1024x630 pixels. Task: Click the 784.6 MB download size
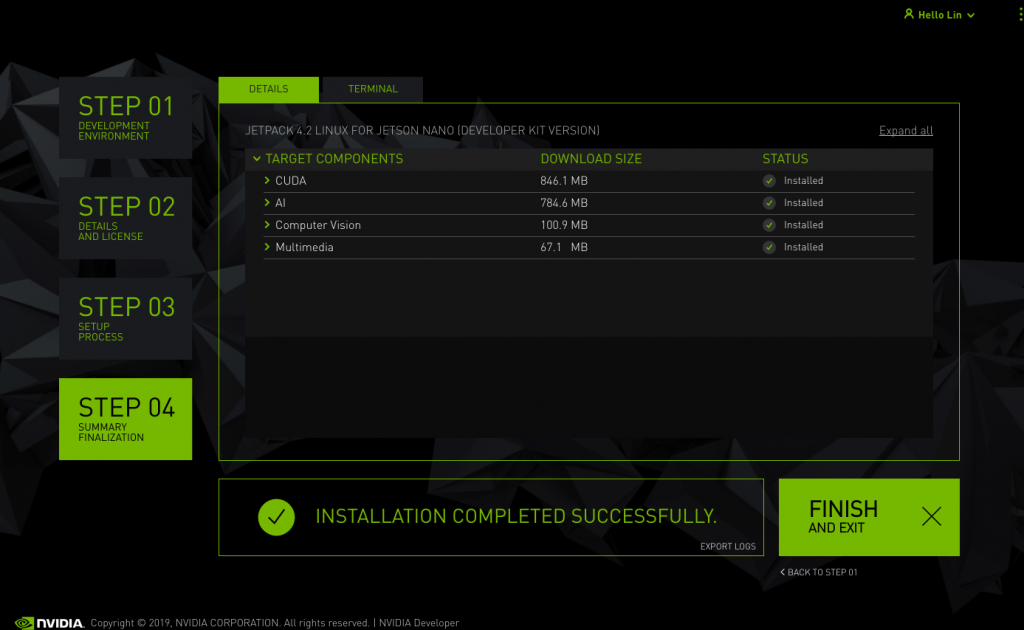pos(564,203)
